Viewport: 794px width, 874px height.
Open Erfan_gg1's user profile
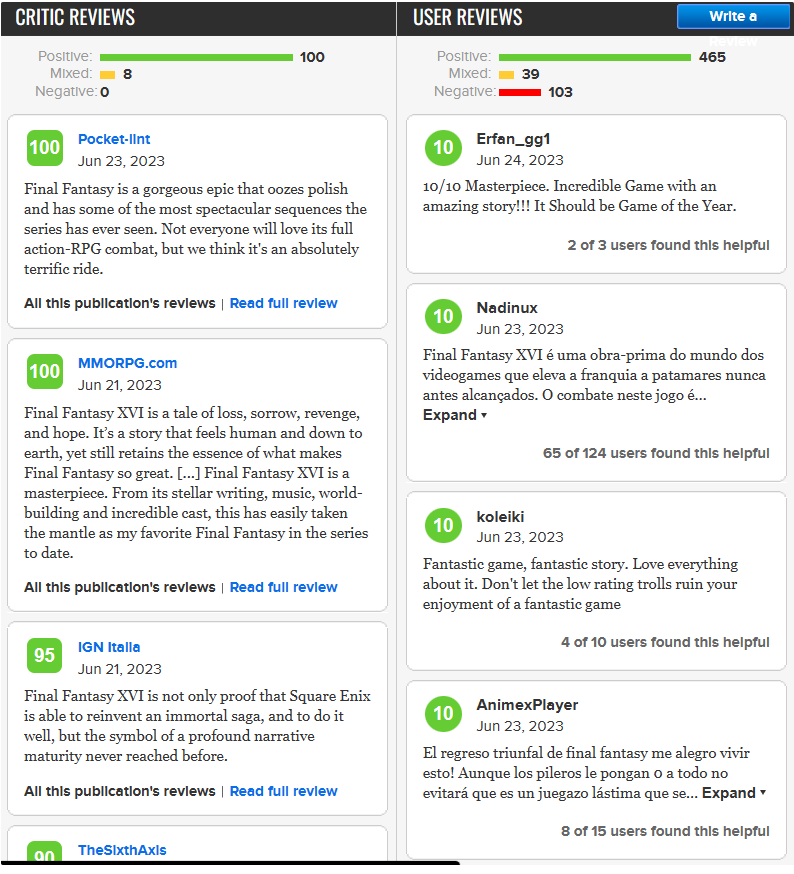click(x=513, y=139)
